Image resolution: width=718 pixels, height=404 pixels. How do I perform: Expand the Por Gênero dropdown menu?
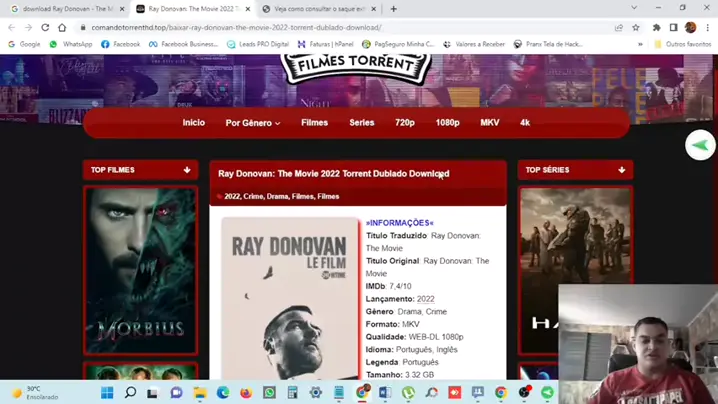253,123
